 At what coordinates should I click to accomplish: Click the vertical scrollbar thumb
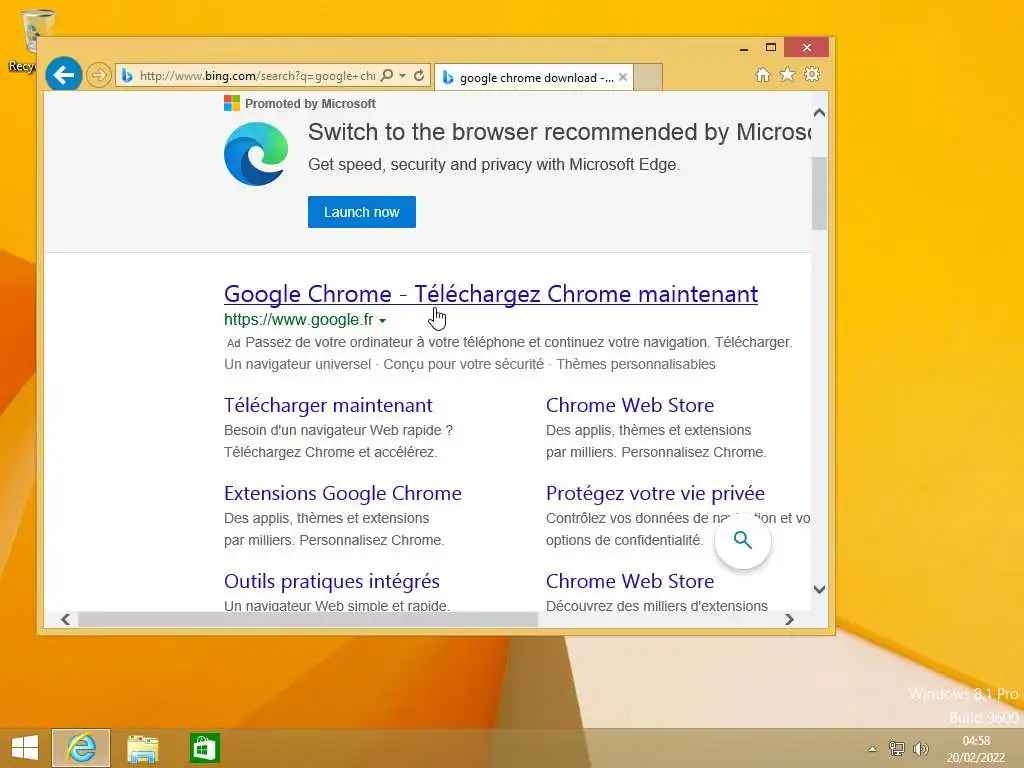[820, 193]
